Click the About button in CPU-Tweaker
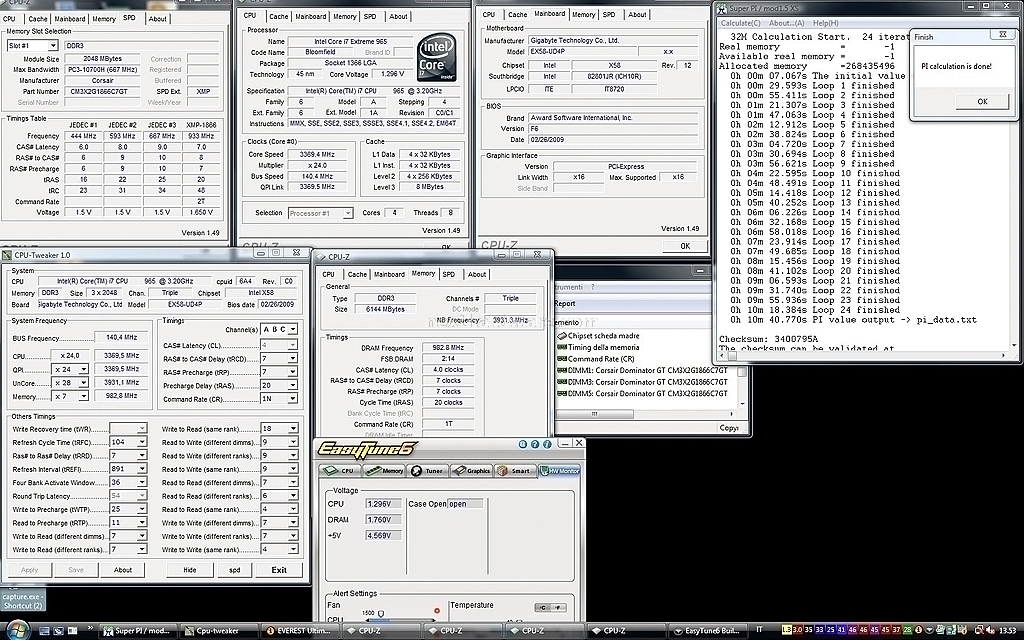Screen dimensions: 1024x640 click(123, 570)
